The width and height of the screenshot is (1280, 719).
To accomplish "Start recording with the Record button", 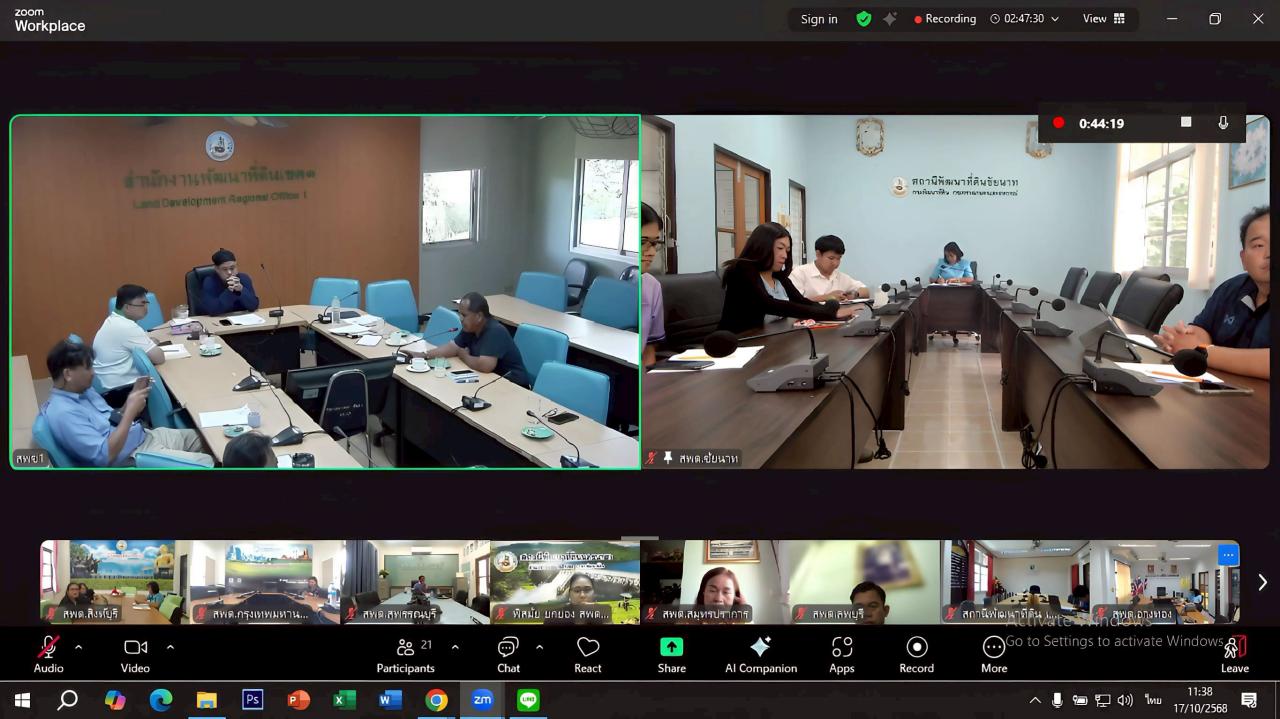I will (x=916, y=654).
